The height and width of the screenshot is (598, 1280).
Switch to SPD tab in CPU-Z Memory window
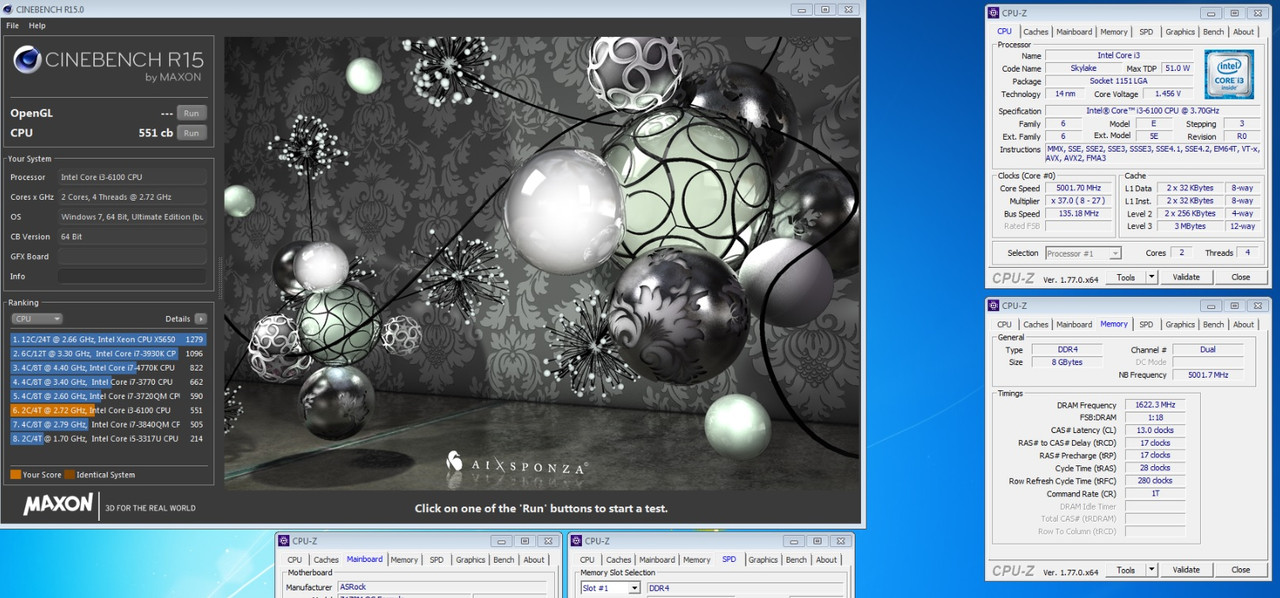tap(1146, 324)
